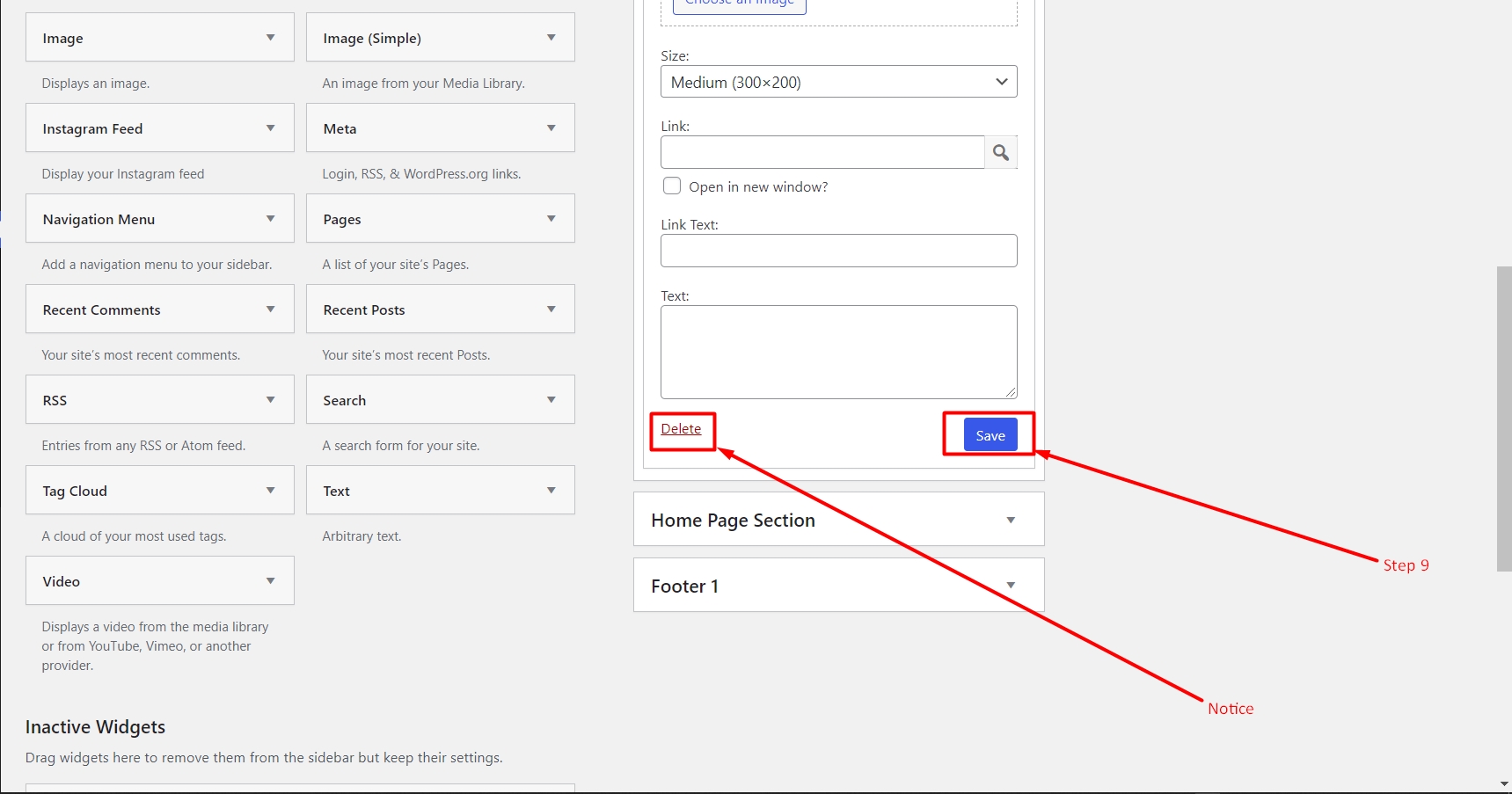Image resolution: width=1512 pixels, height=794 pixels.
Task: Expand the Text widget arrow
Action: pyautogui.click(x=551, y=491)
